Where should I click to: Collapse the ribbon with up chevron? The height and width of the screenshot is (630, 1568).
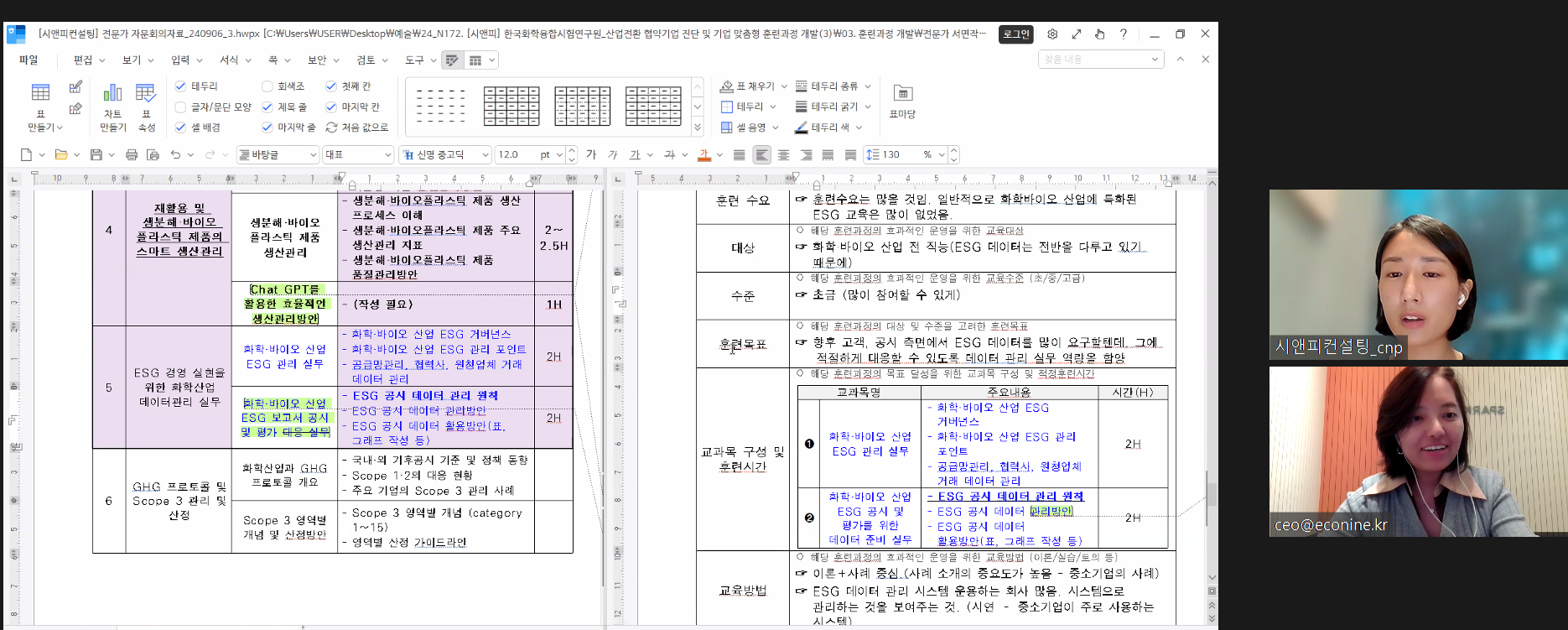[1181, 60]
